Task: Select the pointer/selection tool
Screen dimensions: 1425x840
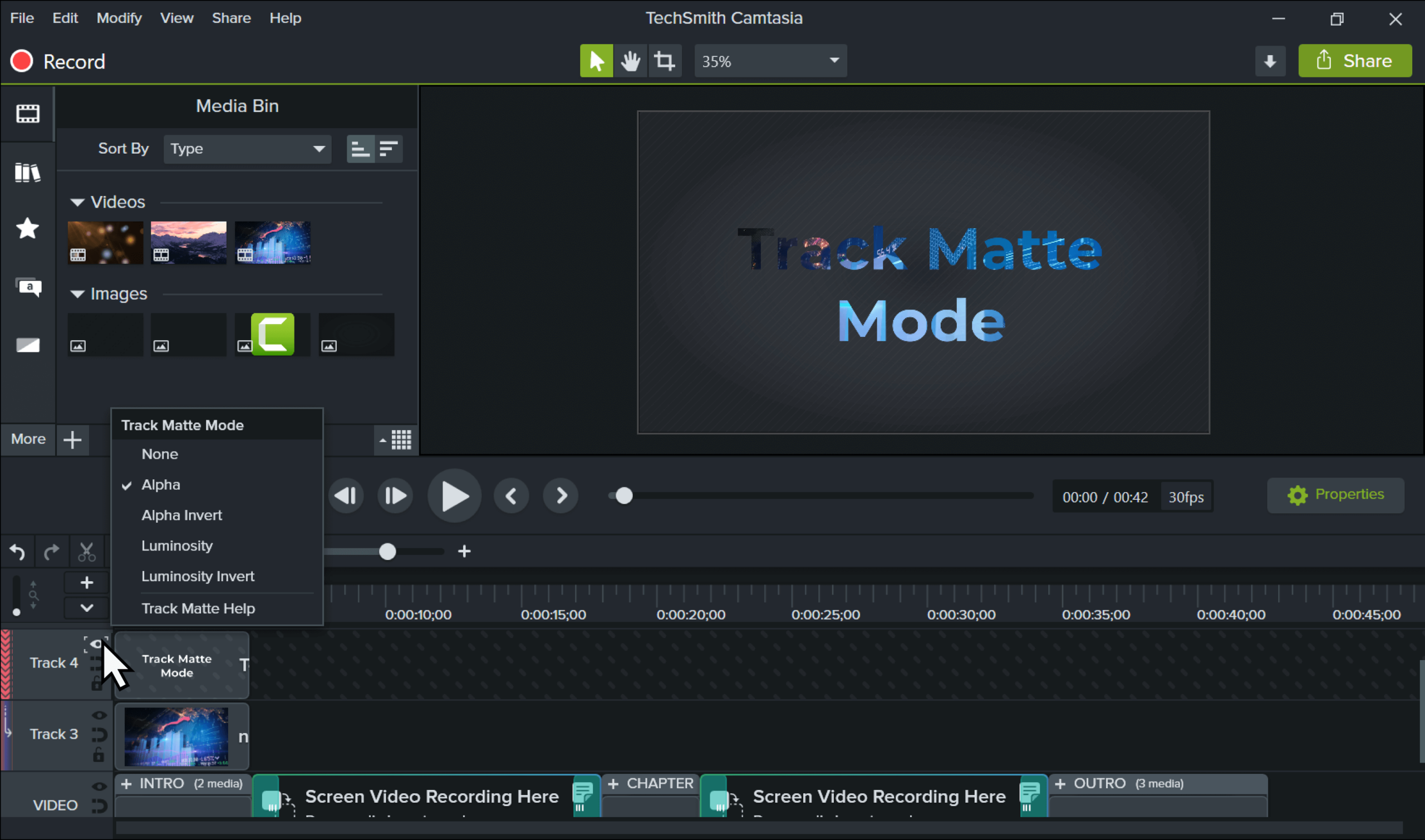Action: [596, 61]
